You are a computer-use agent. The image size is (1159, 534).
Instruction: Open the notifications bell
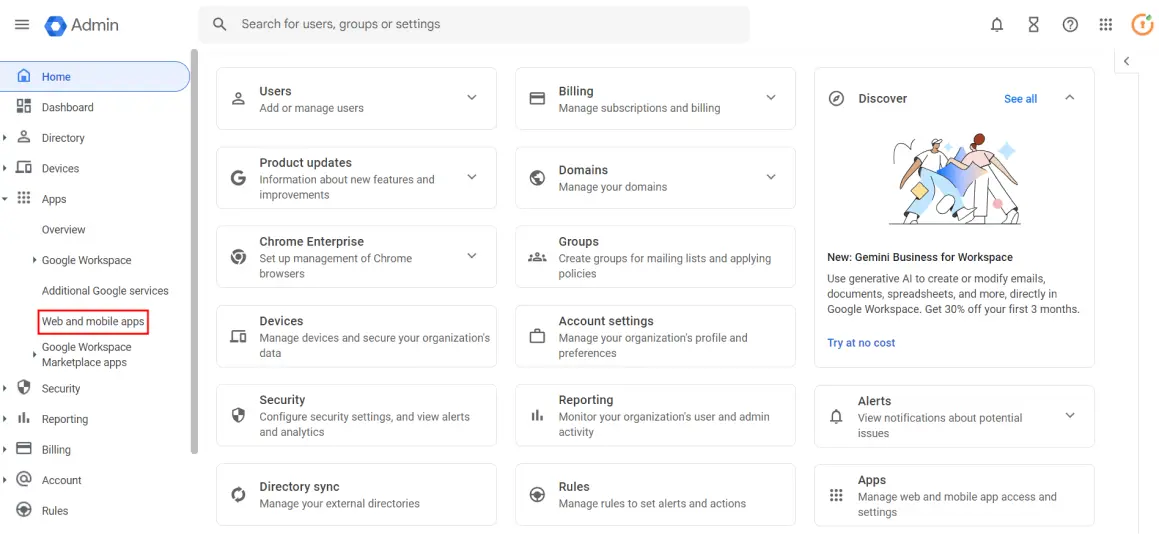tap(997, 24)
